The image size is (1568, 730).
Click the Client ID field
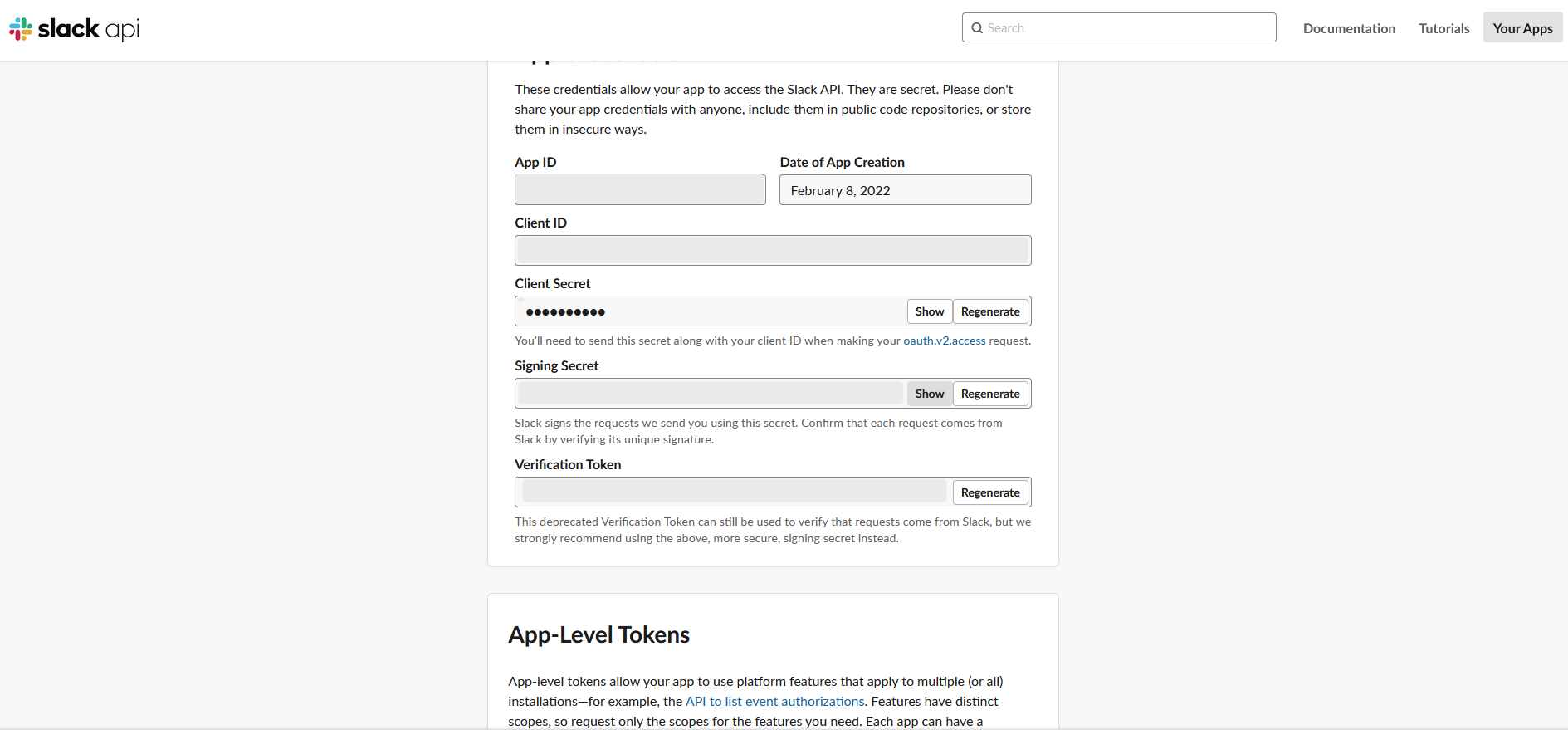tap(773, 251)
